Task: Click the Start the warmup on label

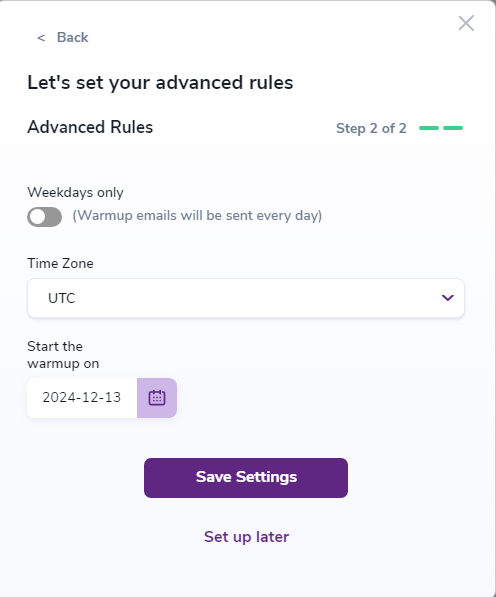Action: (x=63, y=355)
